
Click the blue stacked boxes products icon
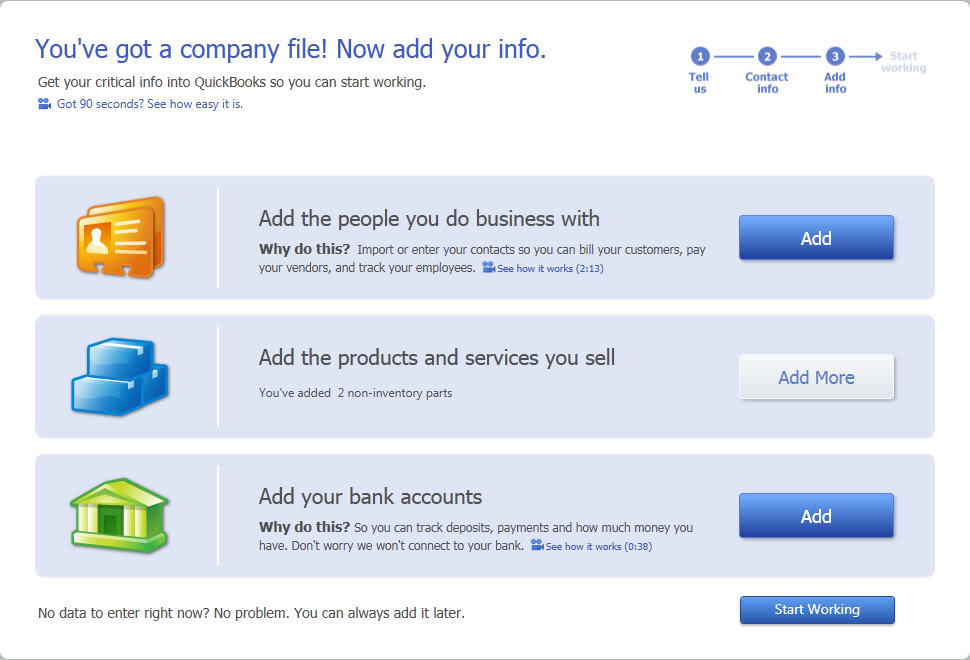point(120,377)
